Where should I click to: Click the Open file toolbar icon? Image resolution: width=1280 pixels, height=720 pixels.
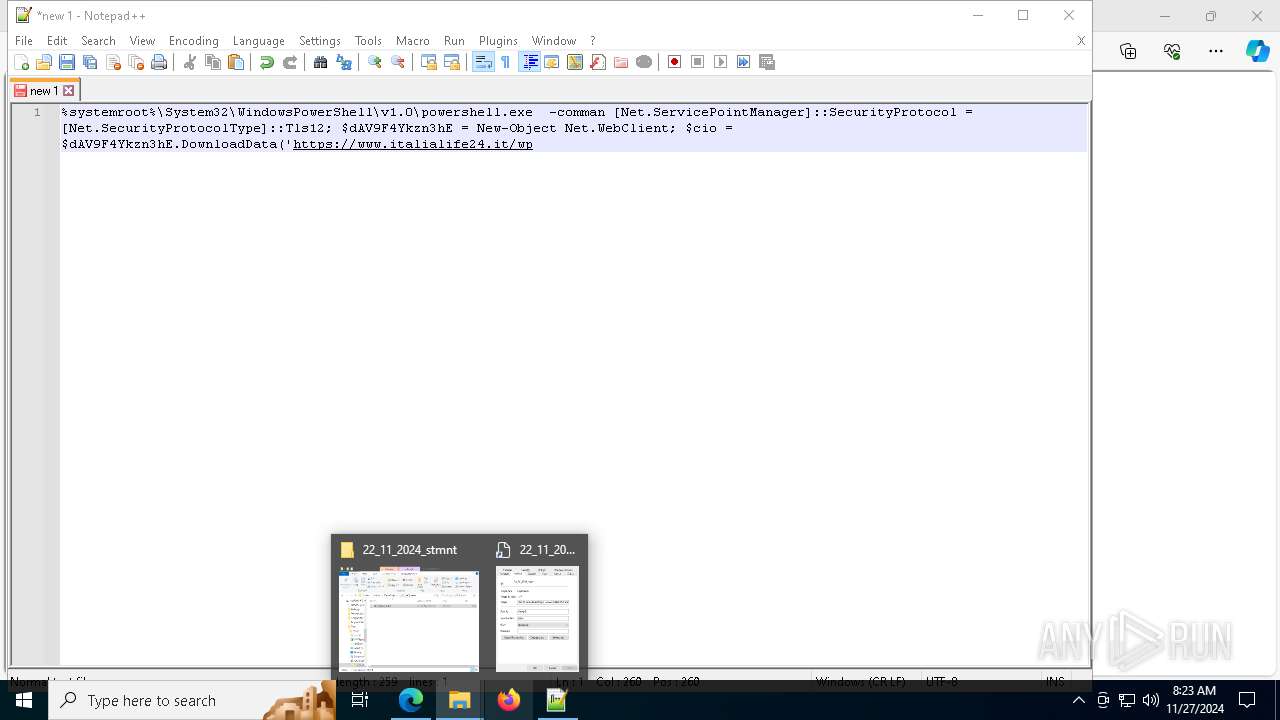[44, 62]
